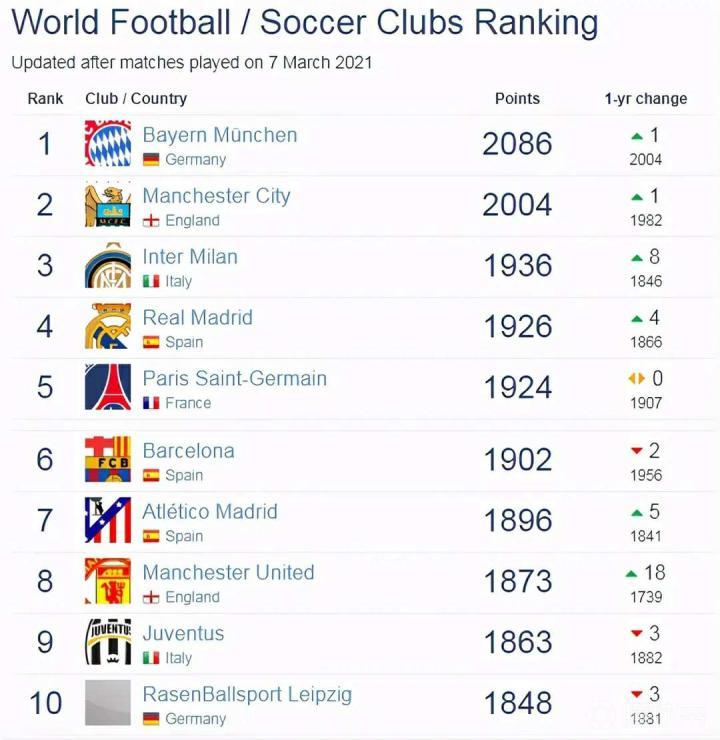Click the Atlético Madrid club crest
The image size is (720, 740).
coord(108,521)
